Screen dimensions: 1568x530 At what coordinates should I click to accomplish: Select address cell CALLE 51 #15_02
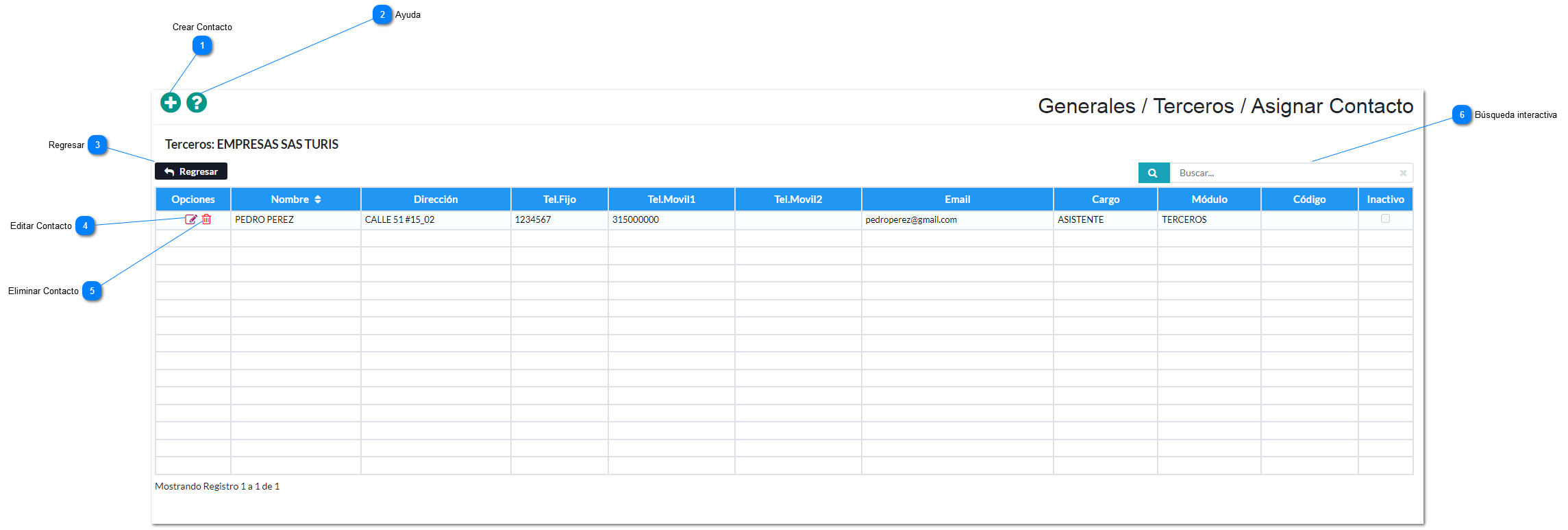pyautogui.click(x=436, y=220)
